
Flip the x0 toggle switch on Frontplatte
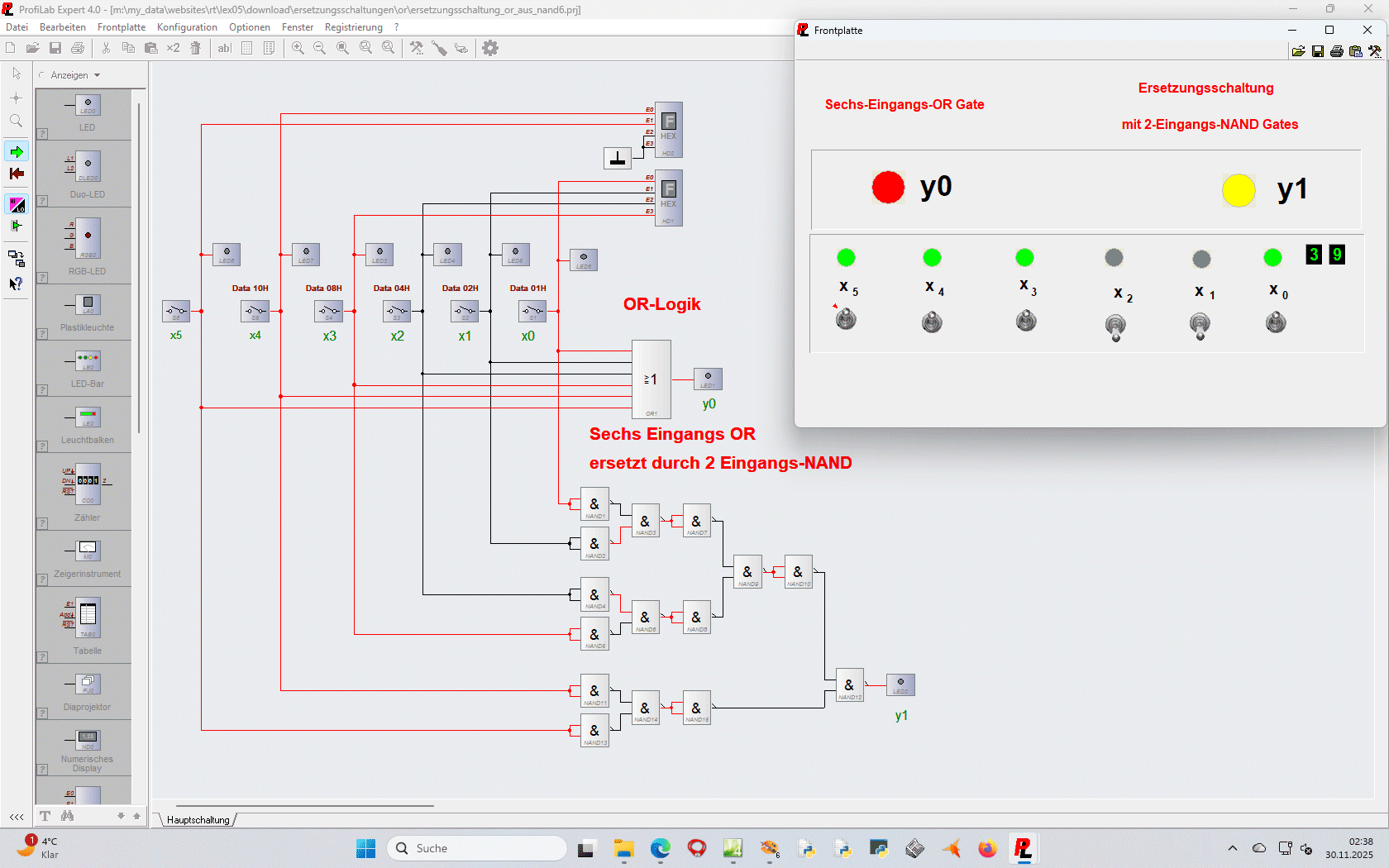click(1276, 322)
